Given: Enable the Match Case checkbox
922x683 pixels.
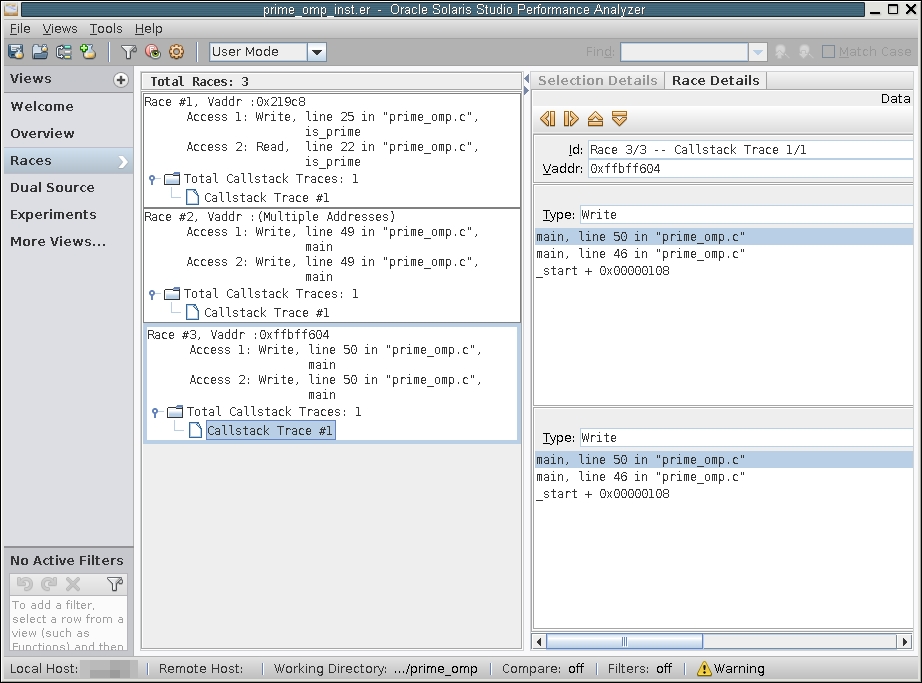Looking at the screenshot, I should tap(828, 52).
